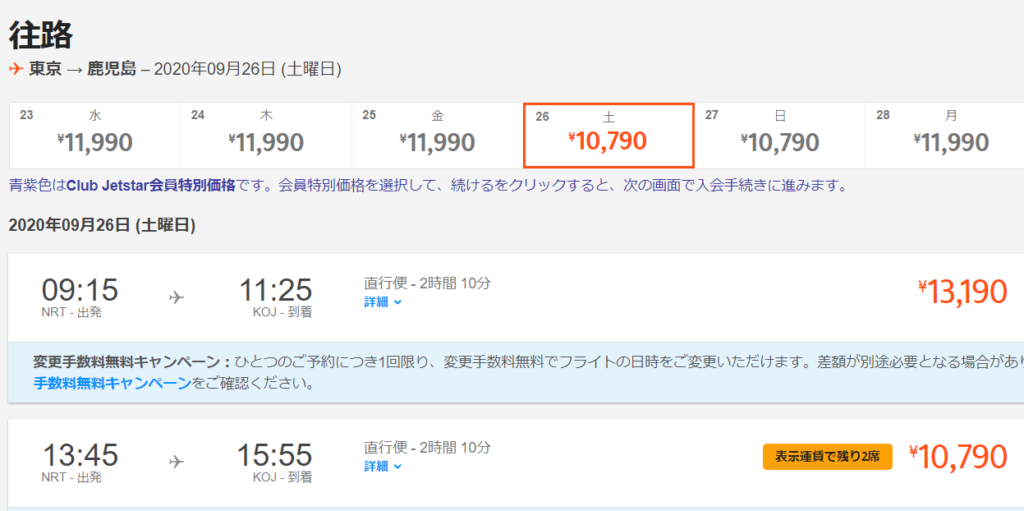Select the Thursday 24 date tab
The image size is (1024, 511).
click(x=266, y=135)
